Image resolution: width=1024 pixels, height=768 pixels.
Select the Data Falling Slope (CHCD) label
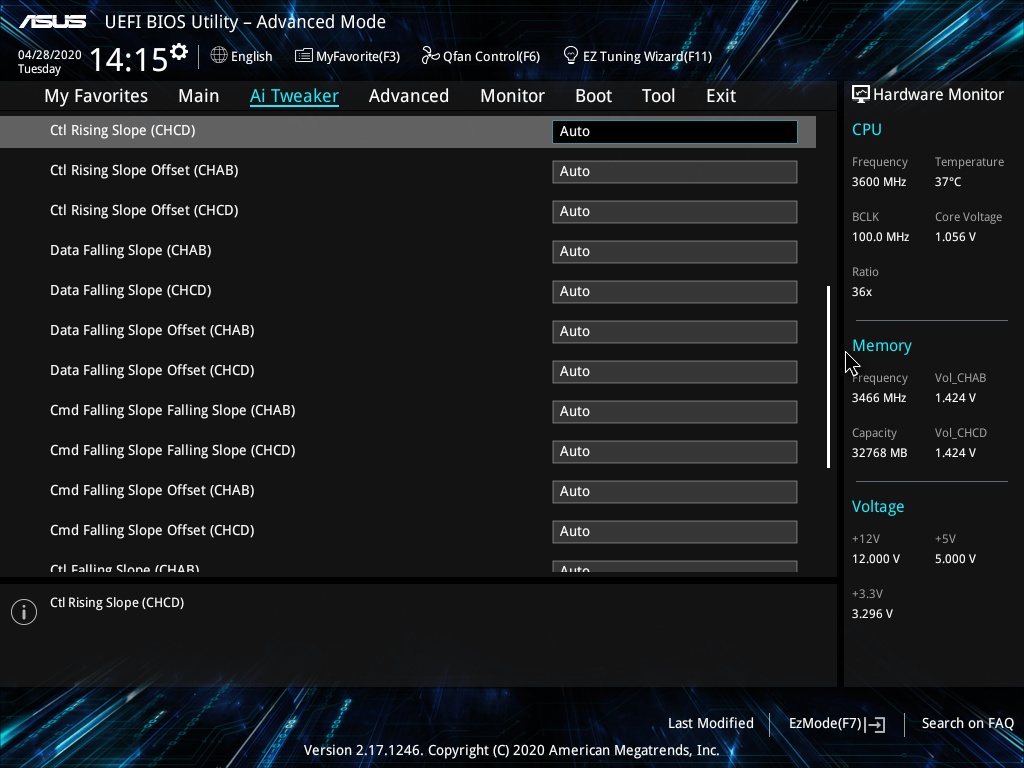(131, 290)
